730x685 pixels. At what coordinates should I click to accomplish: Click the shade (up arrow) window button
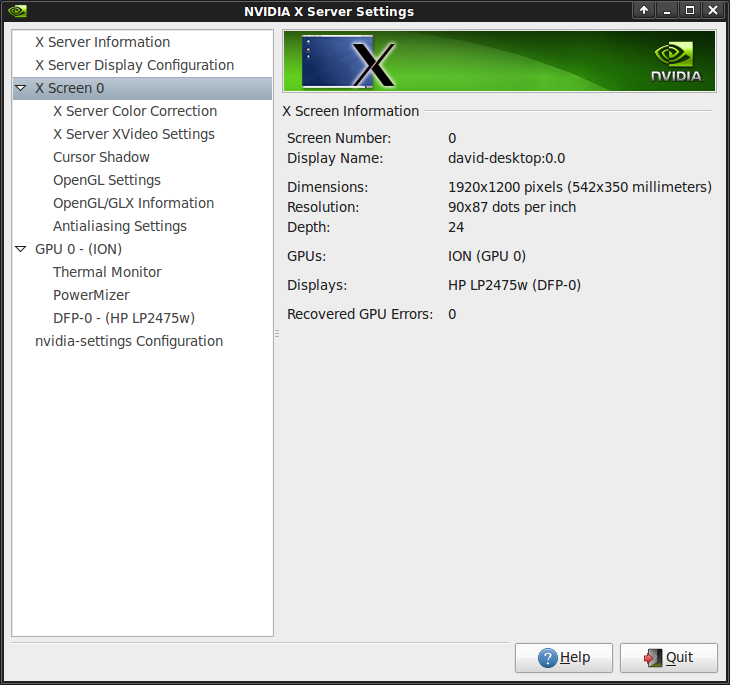(644, 10)
